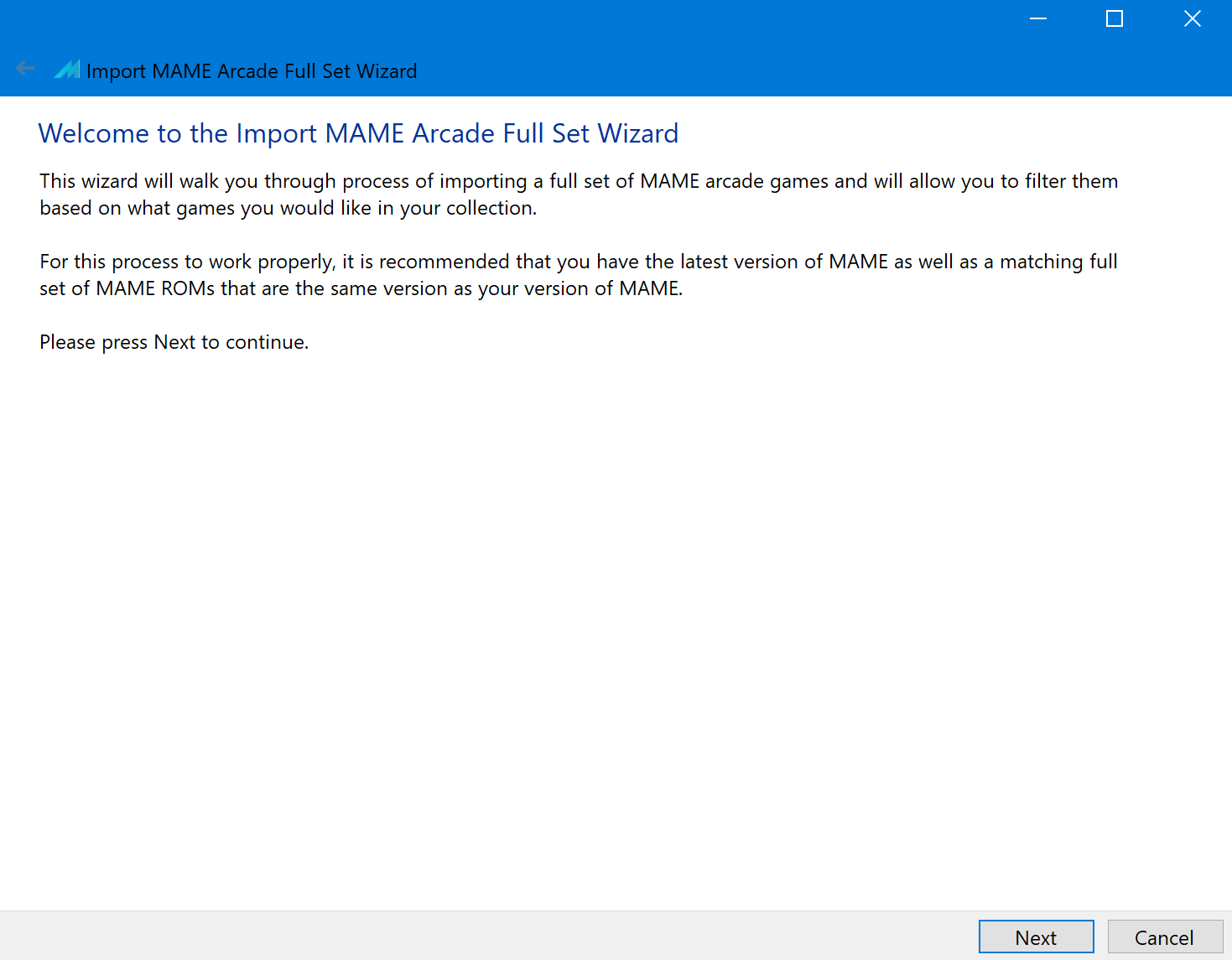Click the Next button to continue

click(1036, 937)
